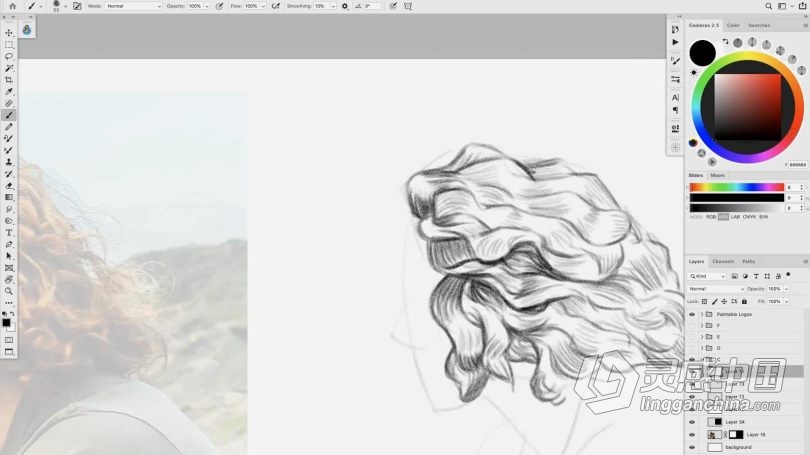Select the Clone Stamp tool
810x455 pixels.
9,162
